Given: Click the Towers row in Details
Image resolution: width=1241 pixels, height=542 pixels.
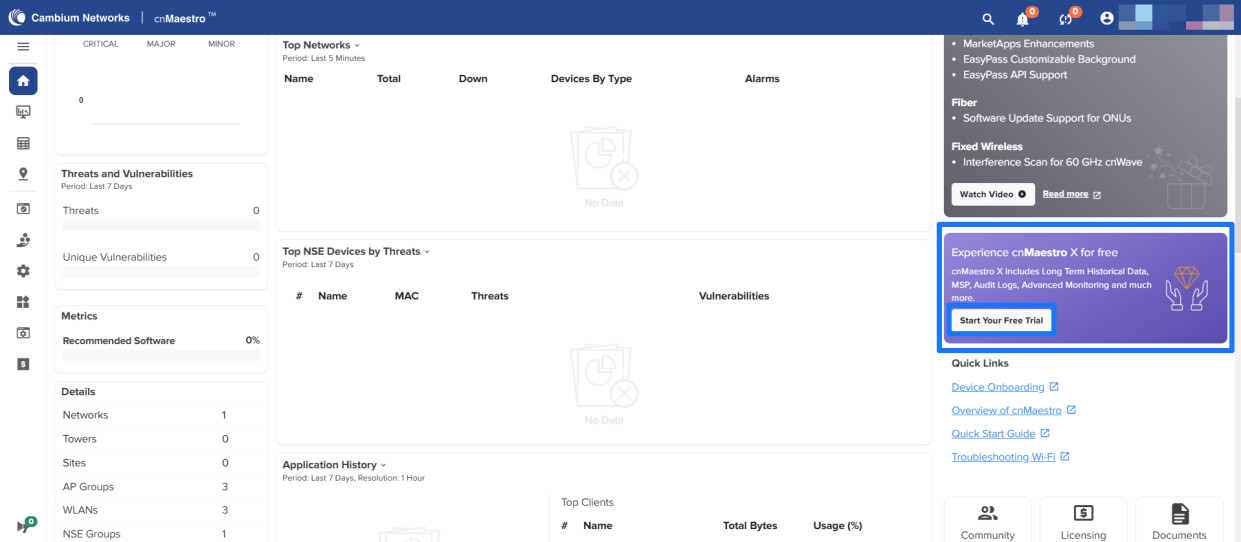Looking at the screenshot, I should pos(160,439).
